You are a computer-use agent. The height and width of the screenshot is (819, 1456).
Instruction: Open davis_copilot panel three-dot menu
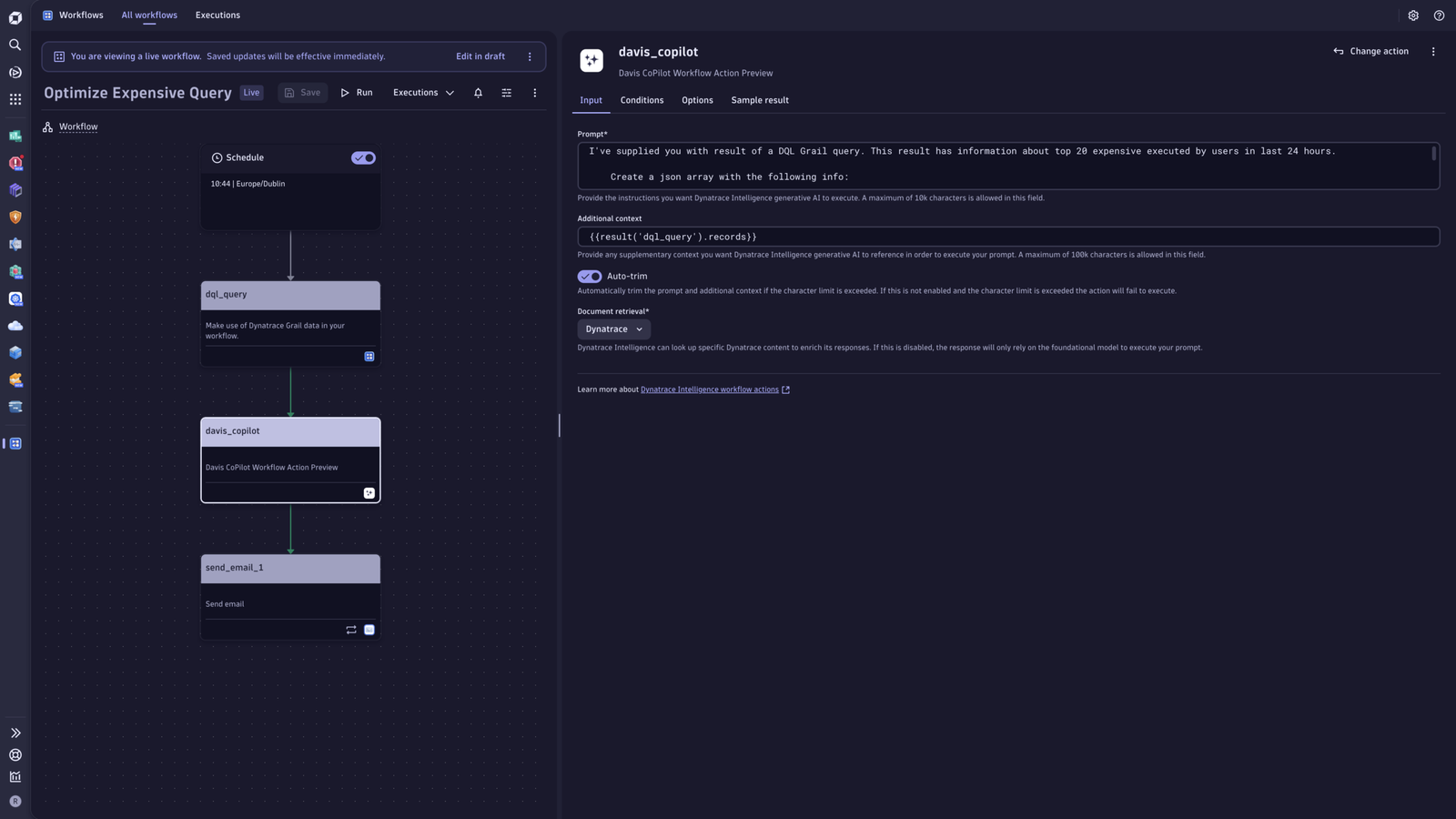pyautogui.click(x=1433, y=52)
